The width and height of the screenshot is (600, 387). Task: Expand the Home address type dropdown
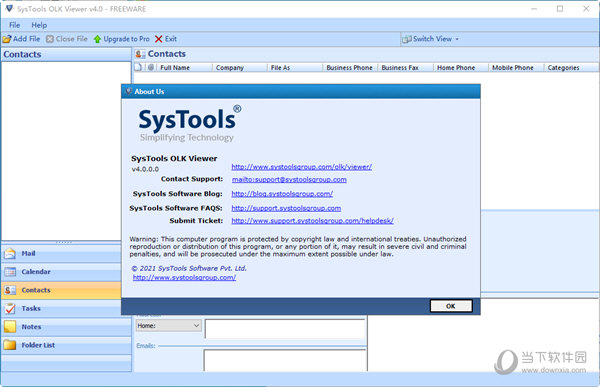[196, 326]
